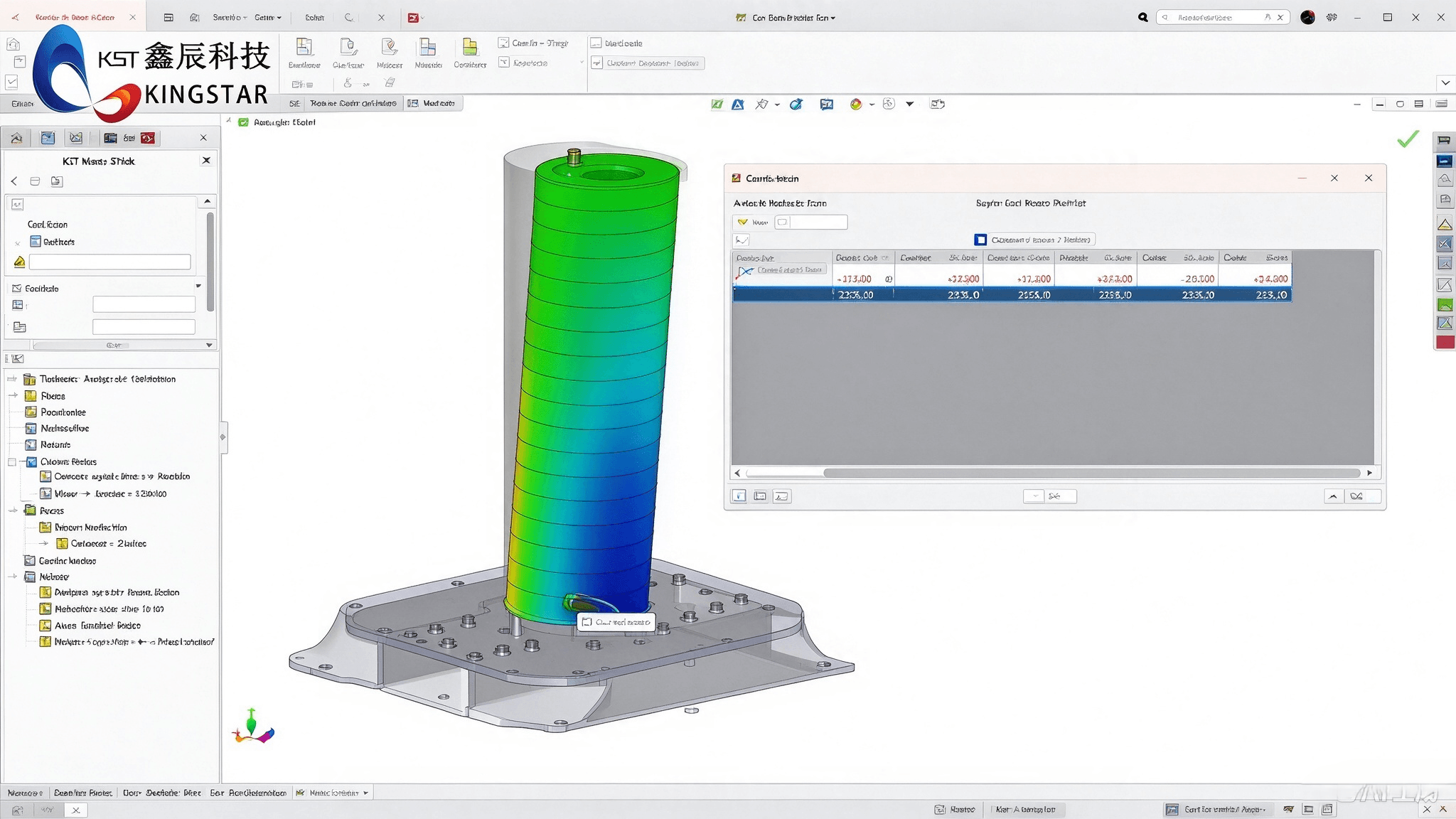This screenshot has height=819, width=1456.
Task: Go back using the KST panel back arrow
Action: tap(14, 181)
